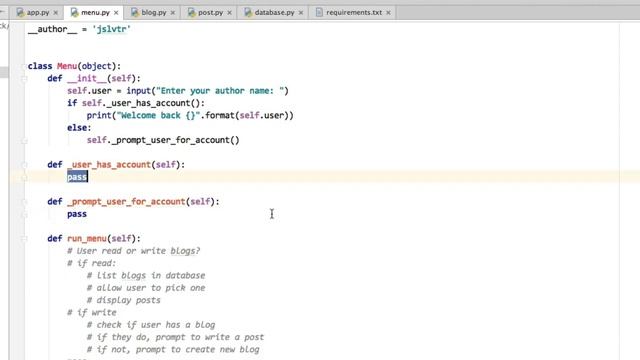The height and width of the screenshot is (360, 640).
Task: Click the "Welcome back {}" string
Action: [158, 116]
